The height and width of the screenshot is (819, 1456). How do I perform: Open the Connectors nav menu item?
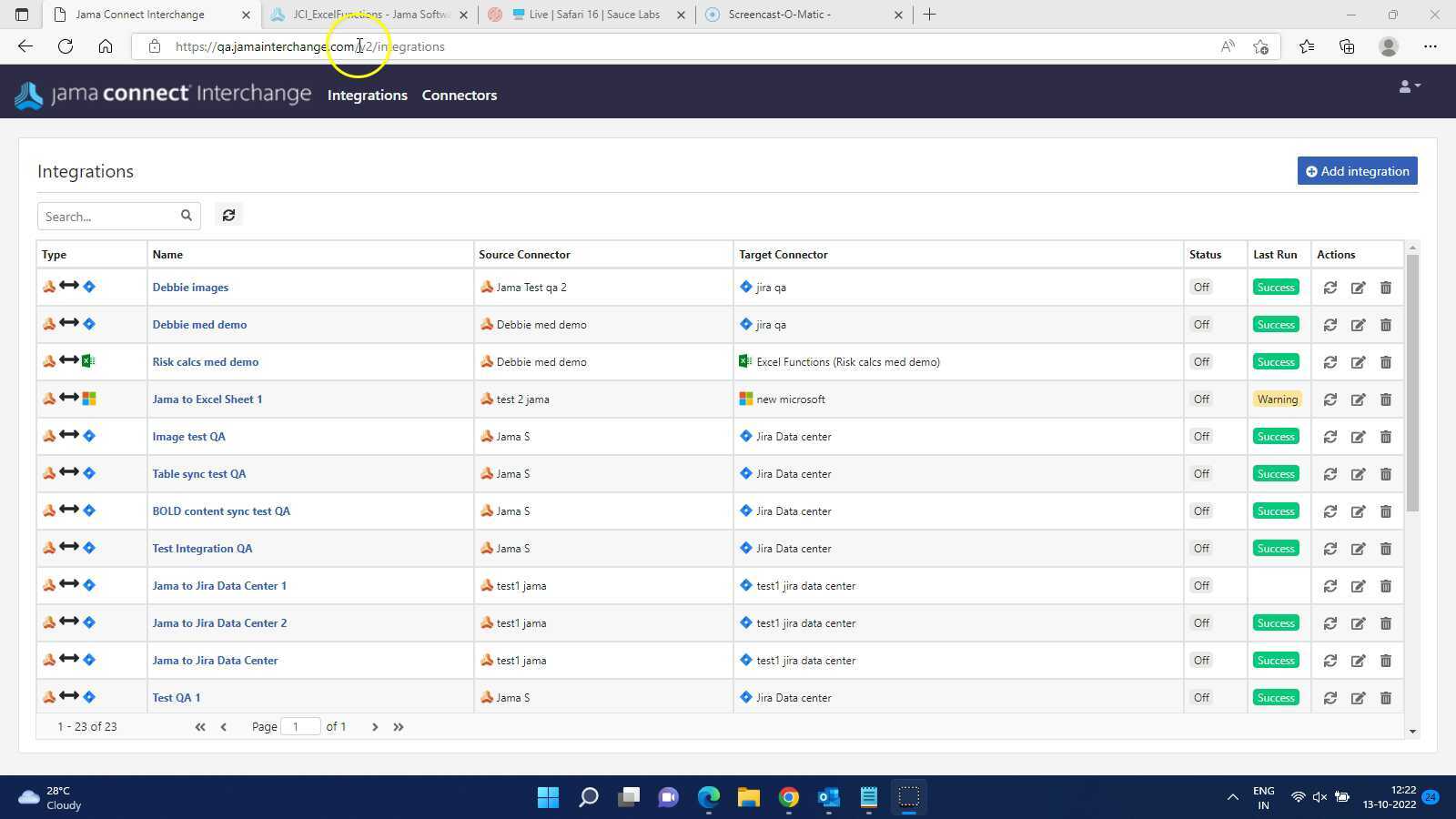(459, 96)
